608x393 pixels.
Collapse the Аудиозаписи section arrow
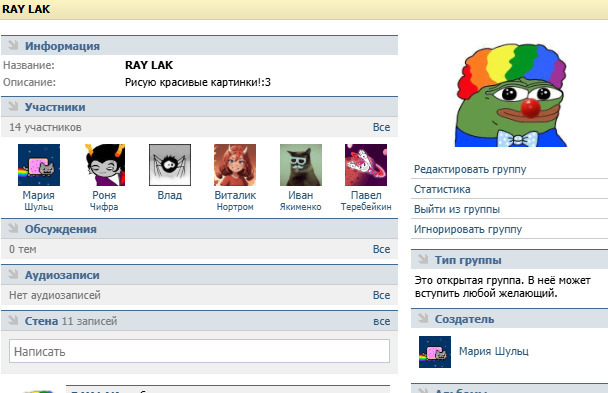[13, 274]
